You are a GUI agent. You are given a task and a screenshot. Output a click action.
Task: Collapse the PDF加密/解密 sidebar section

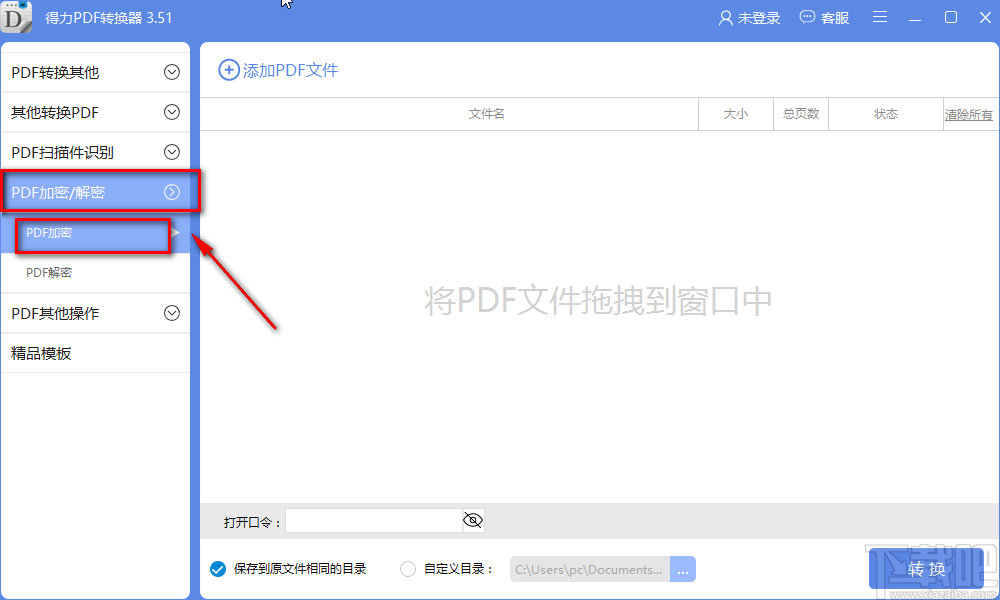pos(95,192)
